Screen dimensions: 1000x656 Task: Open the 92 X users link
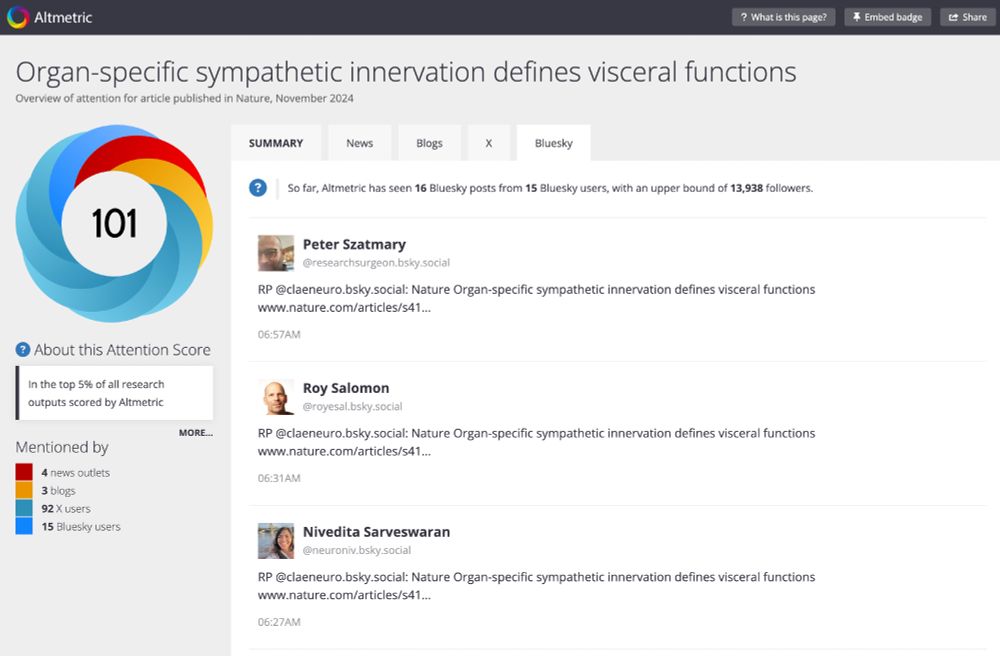click(66, 509)
